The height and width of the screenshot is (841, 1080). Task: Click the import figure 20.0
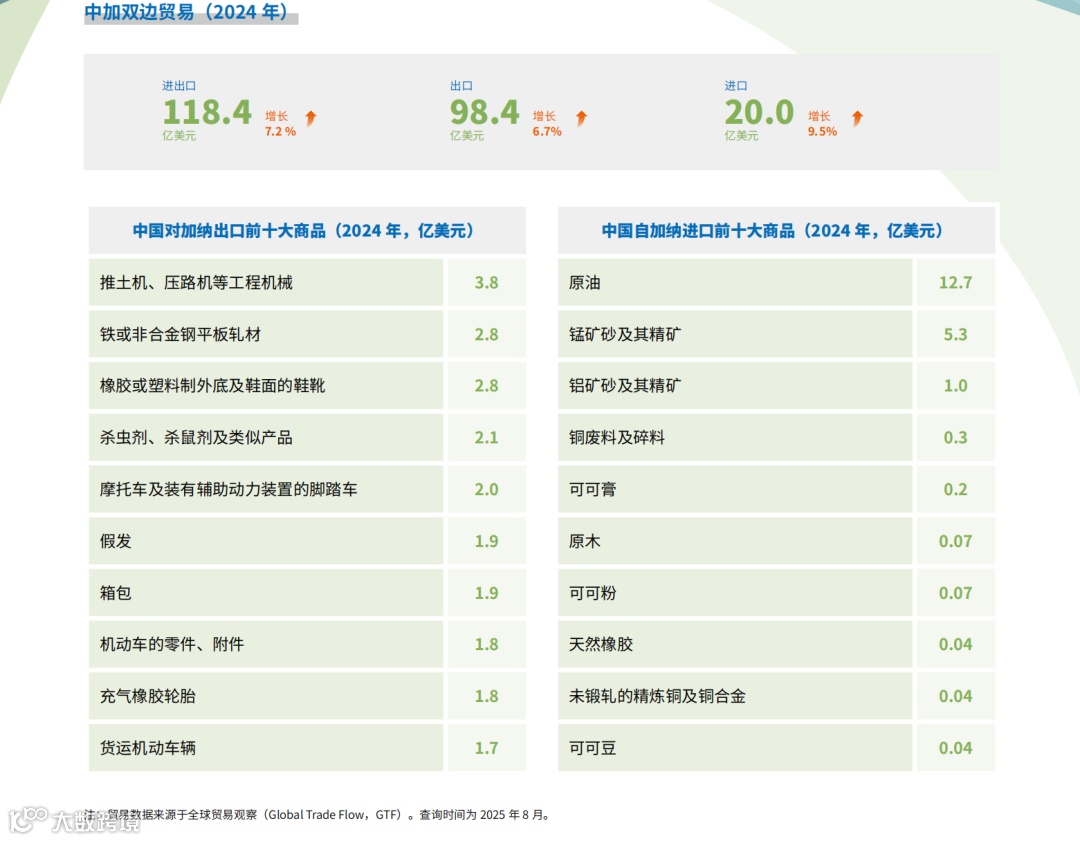tap(759, 112)
